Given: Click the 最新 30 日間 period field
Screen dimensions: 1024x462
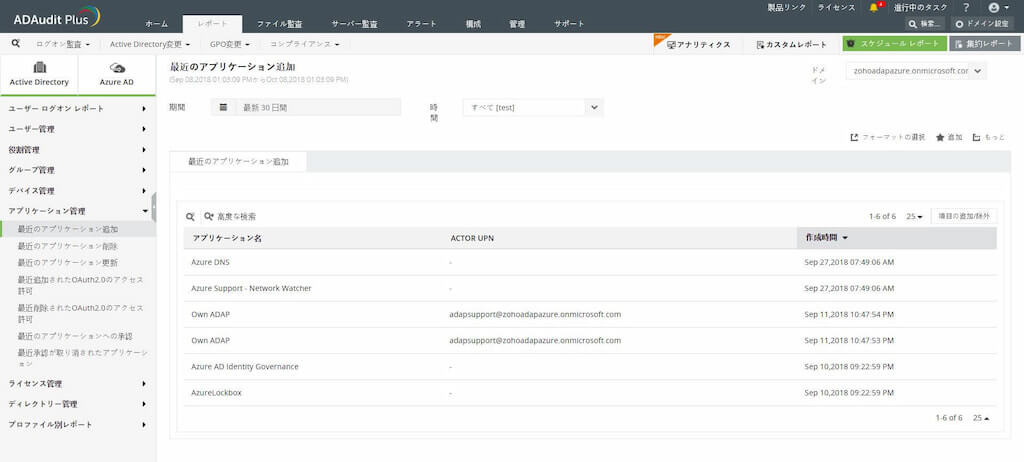Looking at the screenshot, I should point(306,107).
